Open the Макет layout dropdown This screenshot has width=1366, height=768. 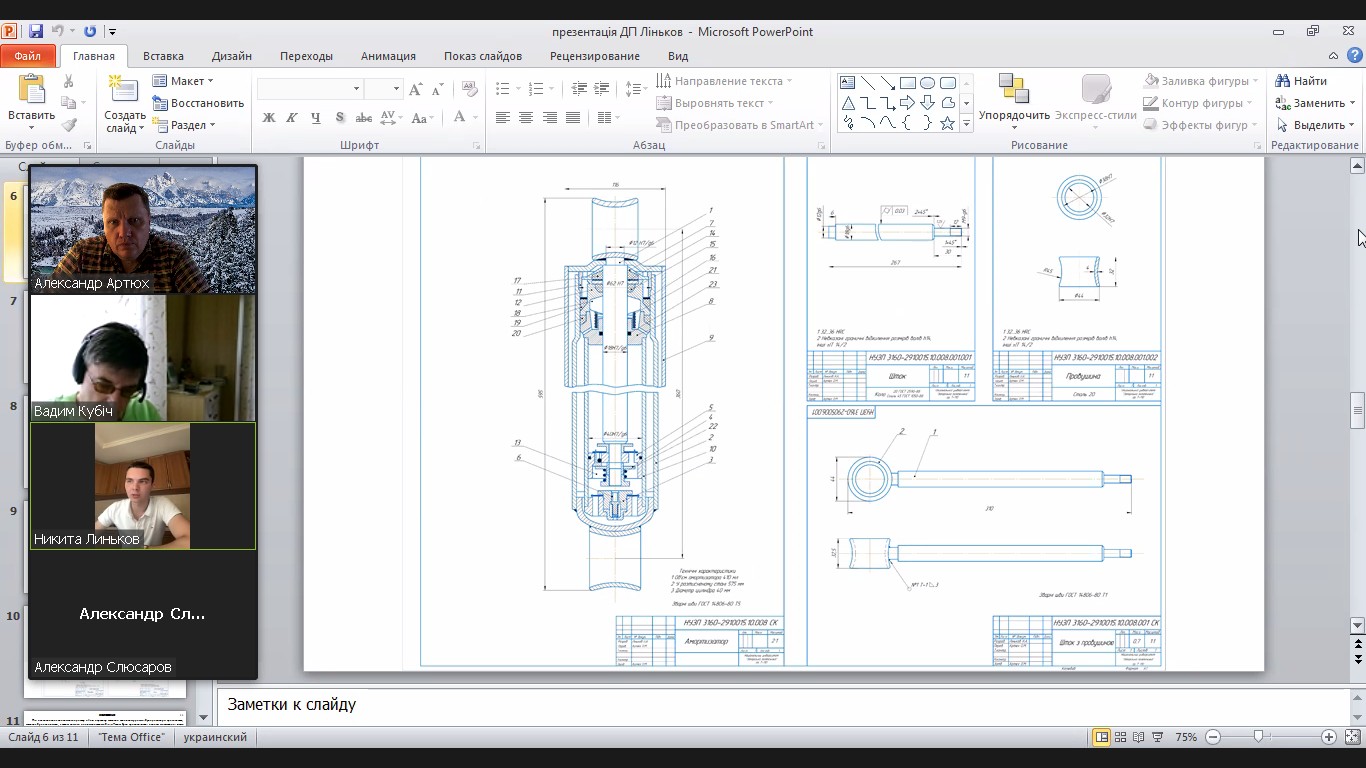tap(183, 81)
